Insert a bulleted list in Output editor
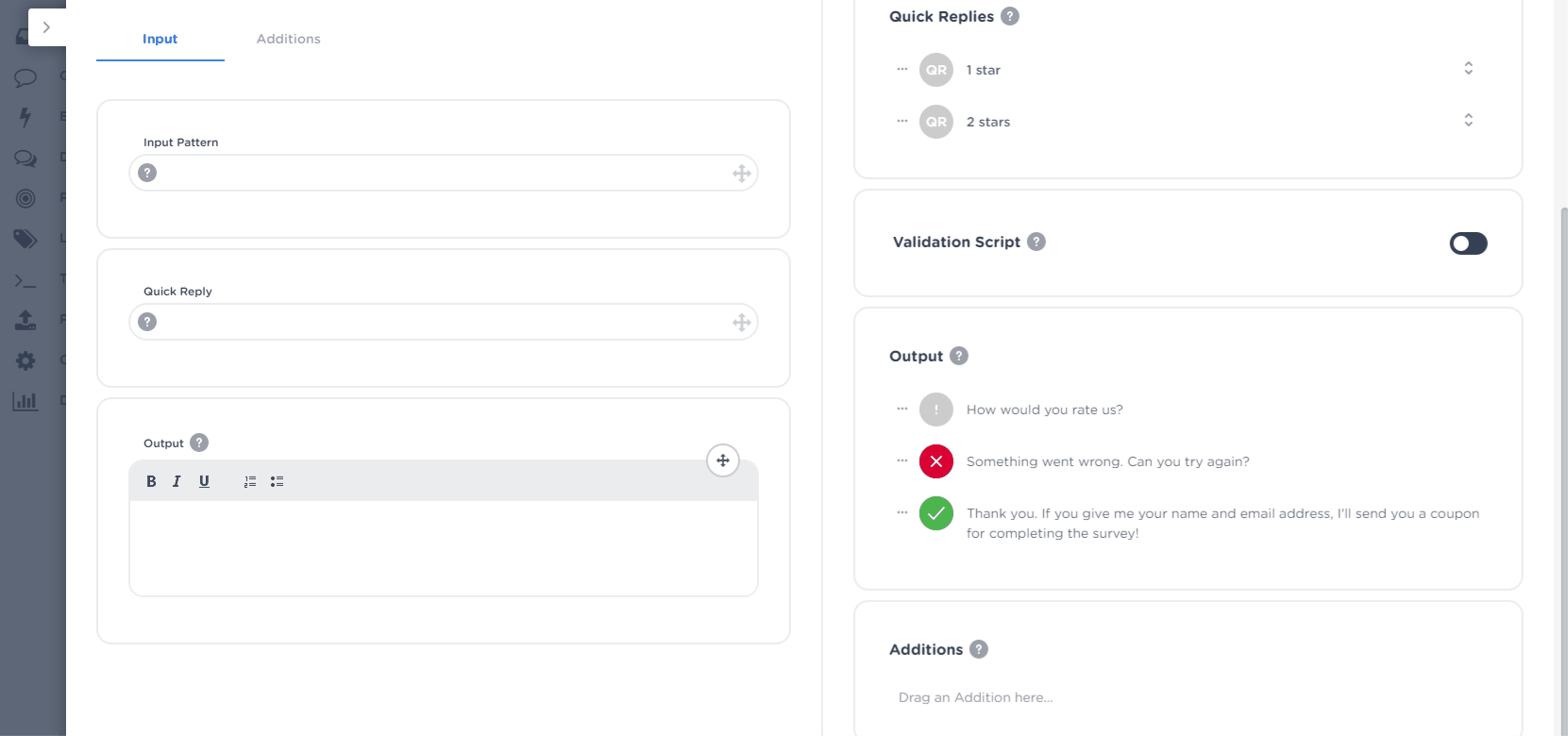The height and width of the screenshot is (736, 1568). [x=277, y=481]
